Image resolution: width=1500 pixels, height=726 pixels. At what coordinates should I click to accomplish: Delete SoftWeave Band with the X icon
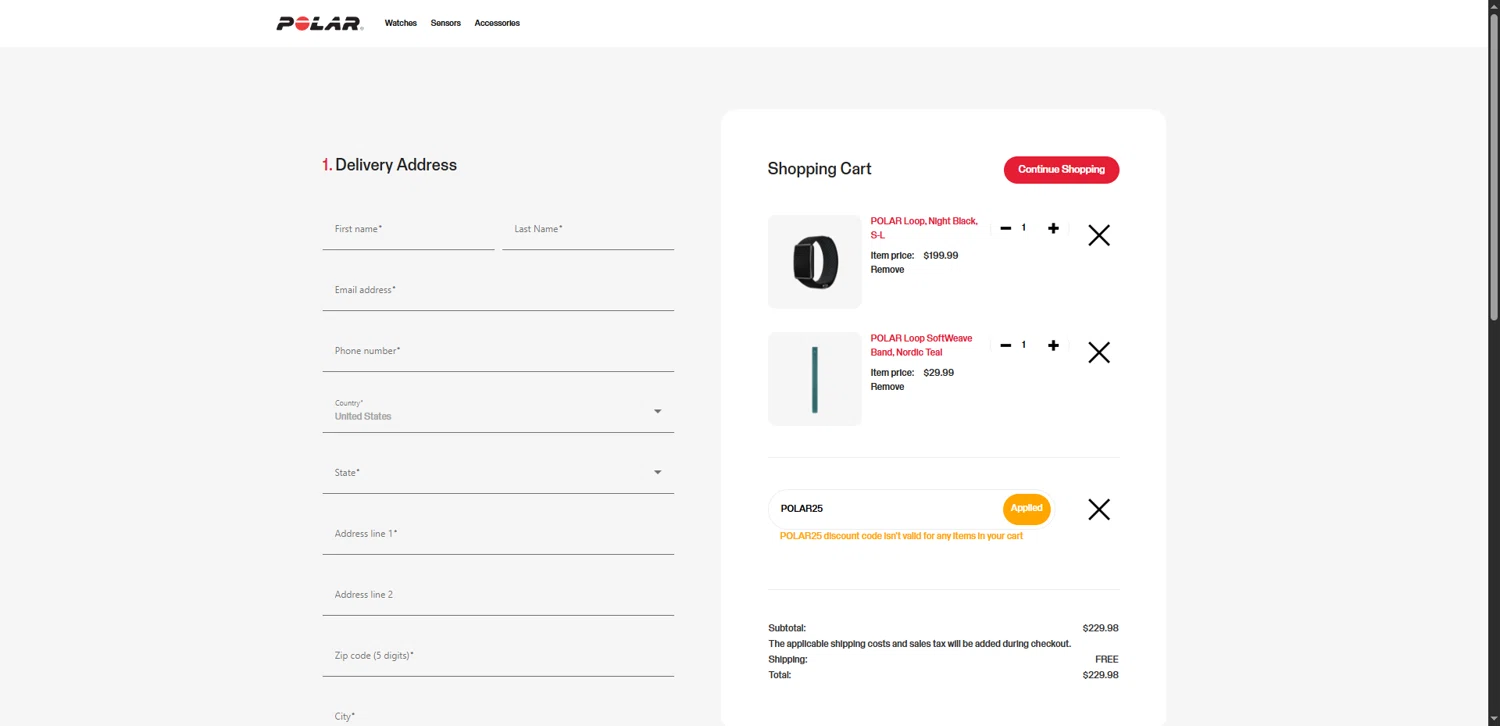pyautogui.click(x=1099, y=352)
